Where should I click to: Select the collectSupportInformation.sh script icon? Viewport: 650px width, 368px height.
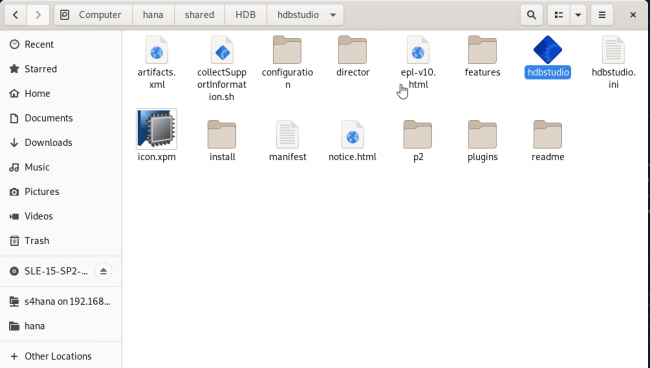(222, 50)
